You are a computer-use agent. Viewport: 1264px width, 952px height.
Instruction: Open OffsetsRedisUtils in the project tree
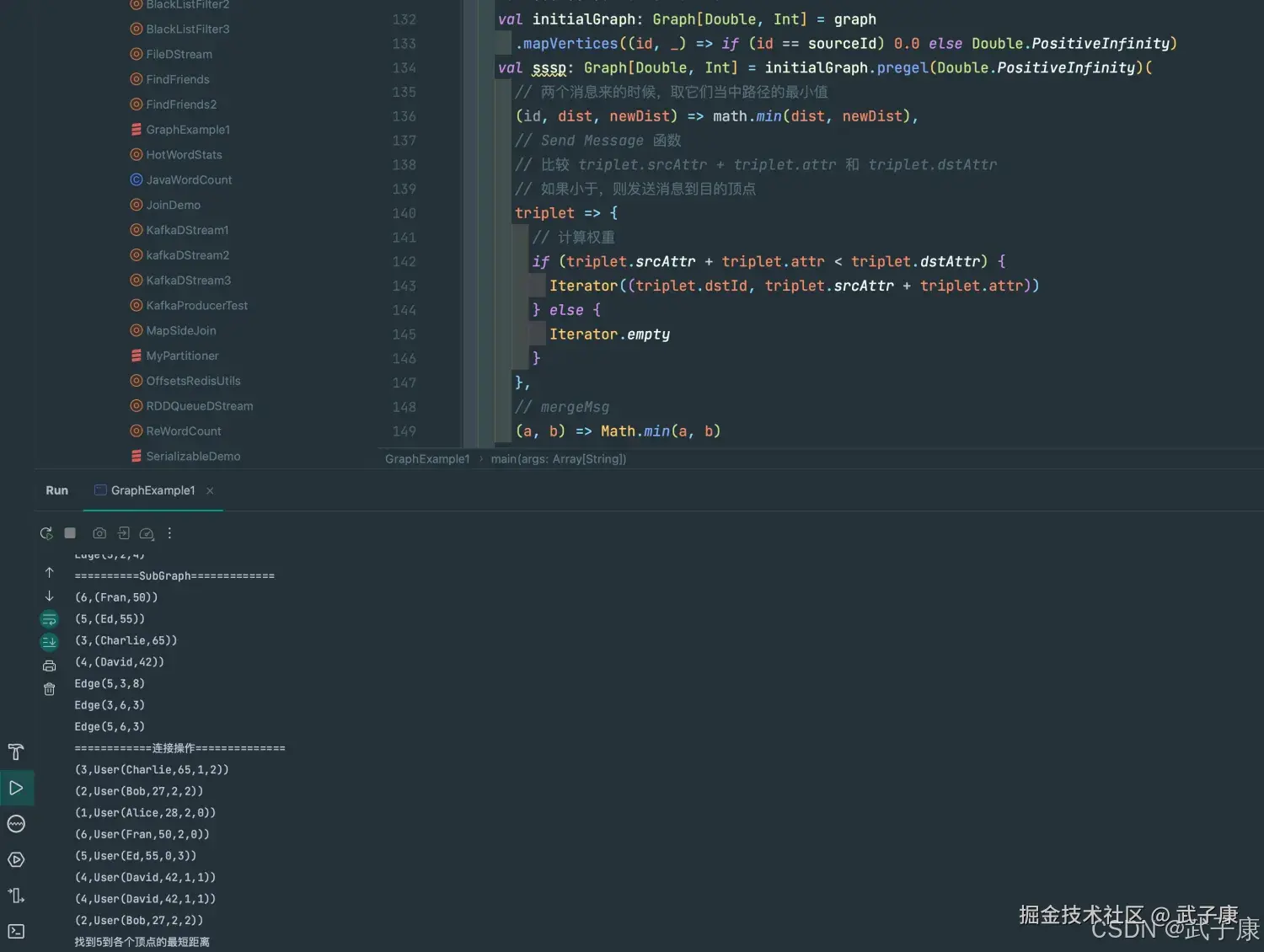[x=193, y=381]
